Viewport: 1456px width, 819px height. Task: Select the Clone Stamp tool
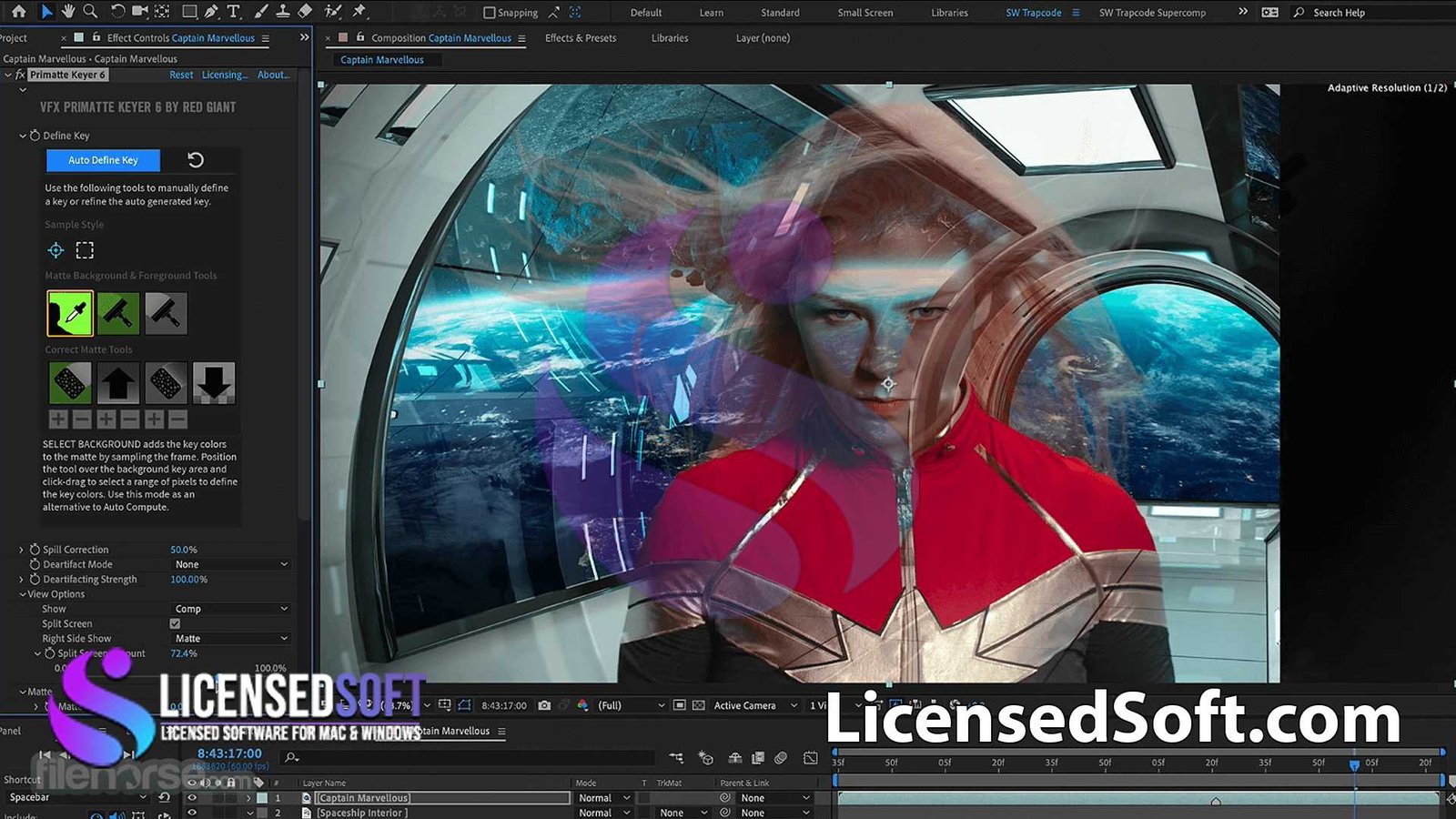[x=283, y=12]
